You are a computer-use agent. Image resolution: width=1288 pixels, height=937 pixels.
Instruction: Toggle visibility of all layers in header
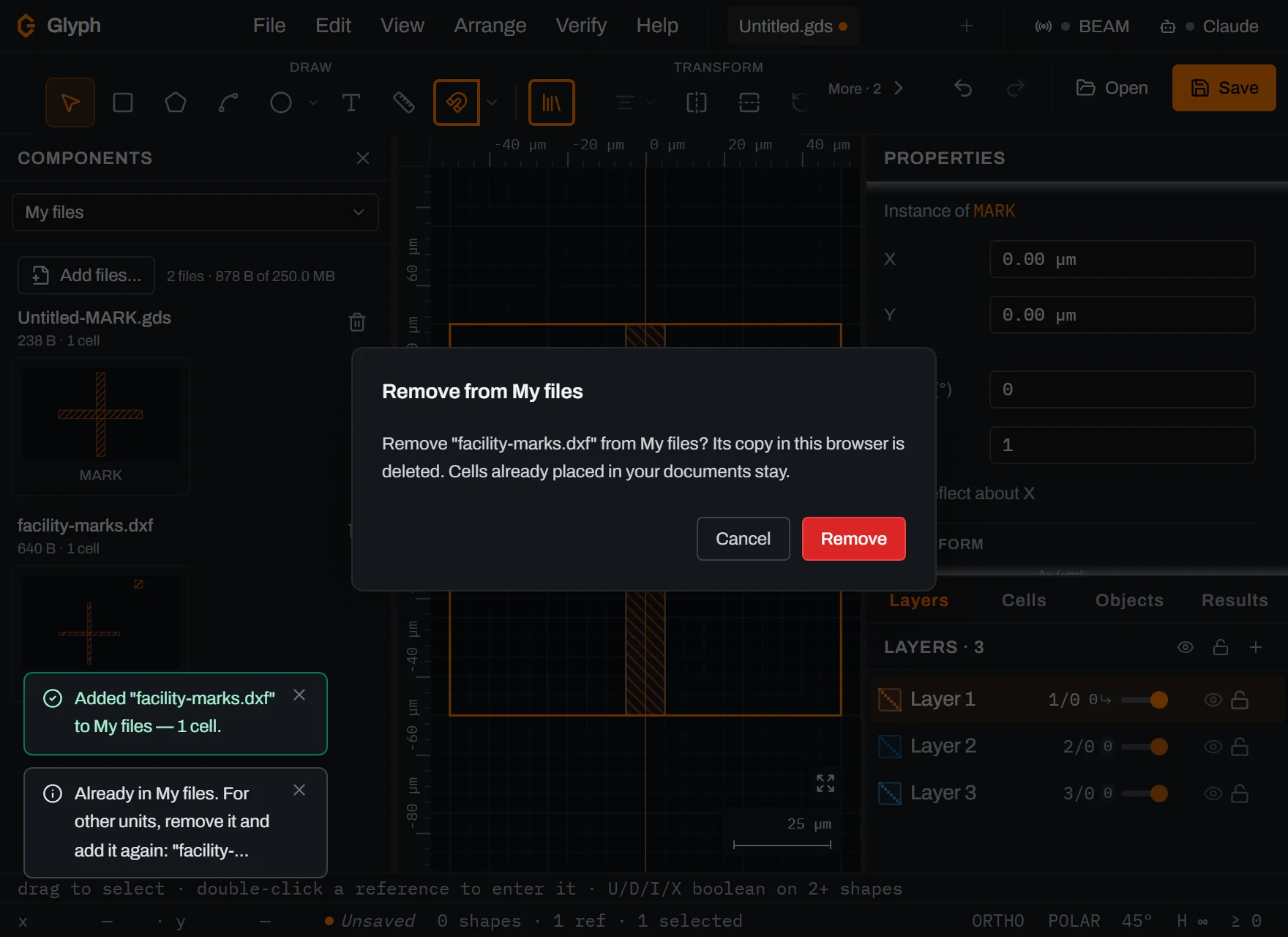coord(1186,647)
